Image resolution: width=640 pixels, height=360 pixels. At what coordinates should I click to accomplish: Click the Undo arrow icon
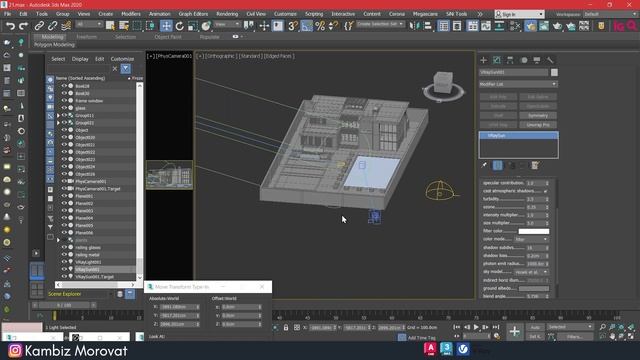(10, 26)
